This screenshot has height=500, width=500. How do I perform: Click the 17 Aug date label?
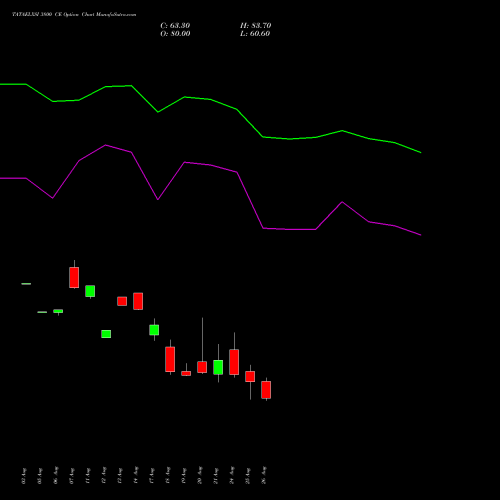[x=152, y=476]
